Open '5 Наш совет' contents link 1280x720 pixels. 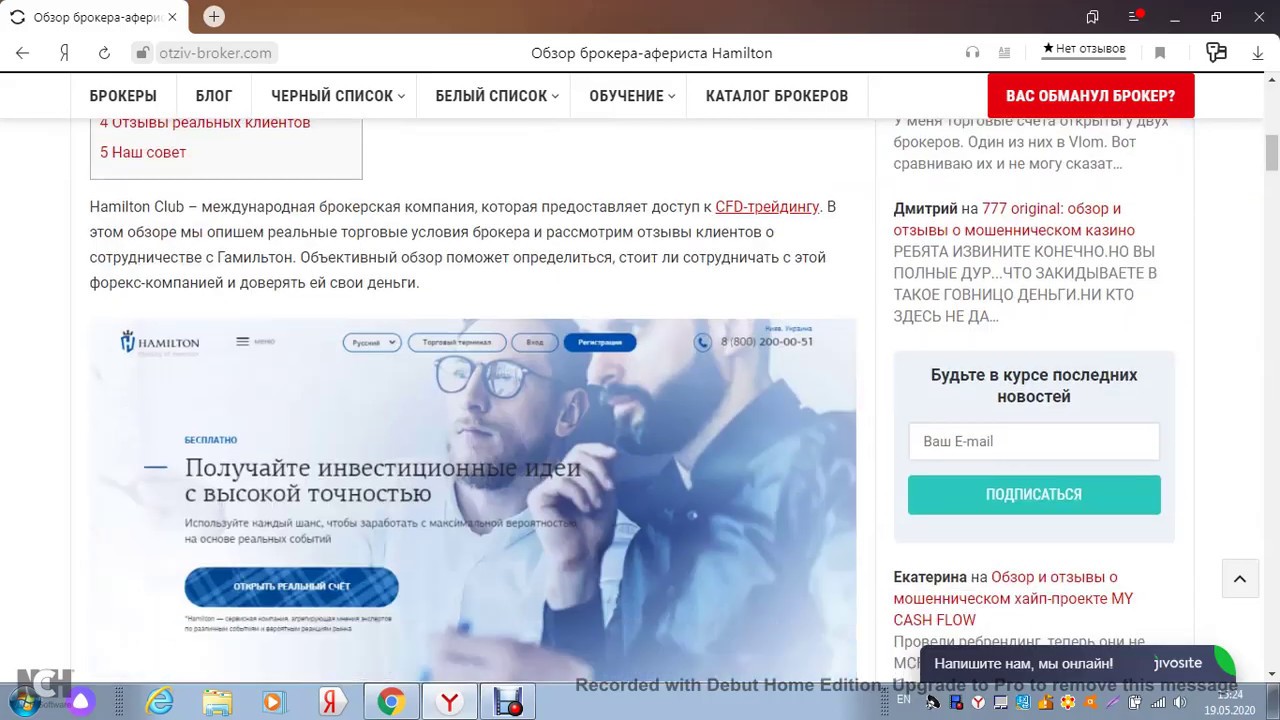pyautogui.click(x=143, y=152)
